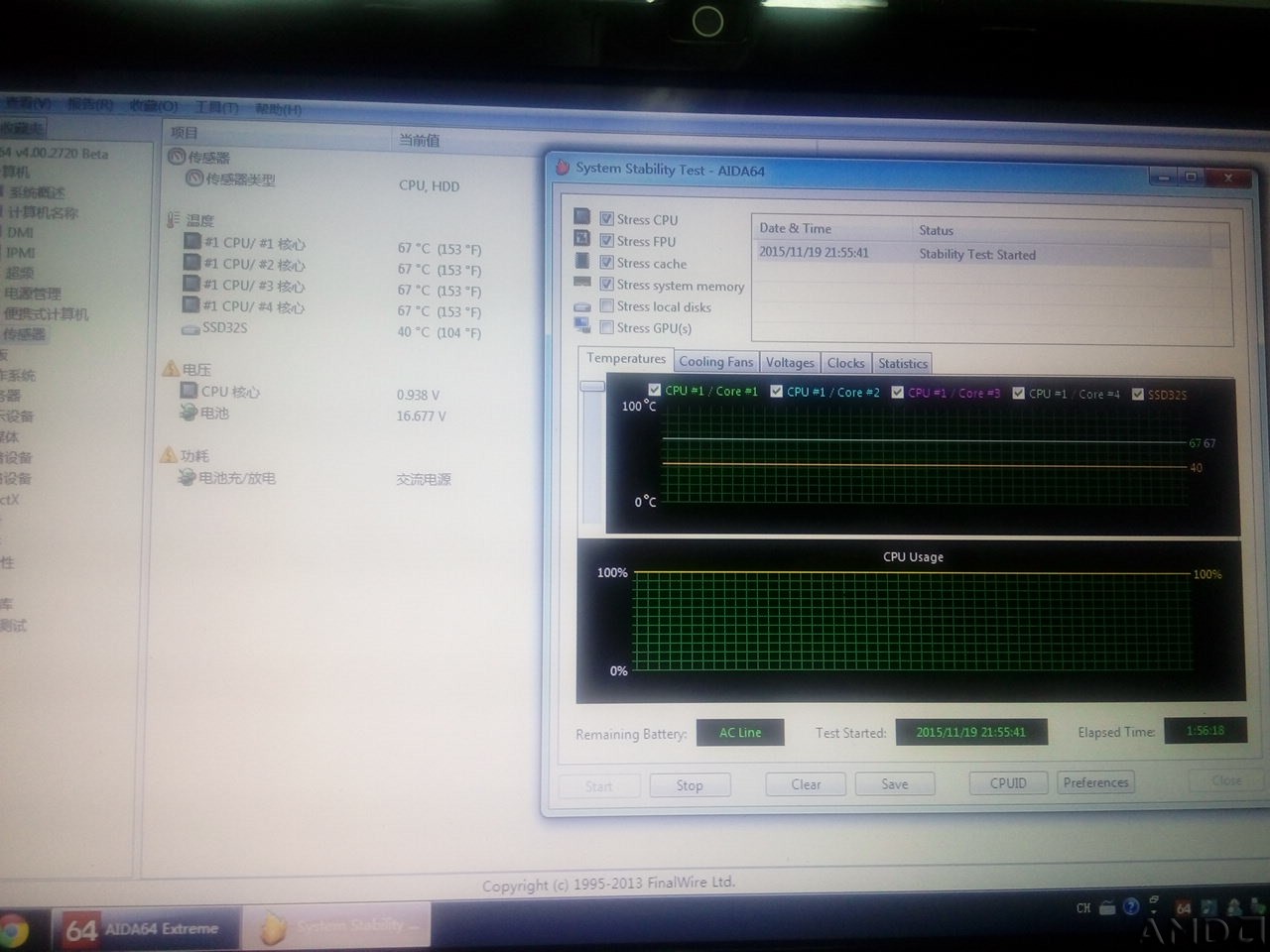Switch to the Clocks tab
The height and width of the screenshot is (952, 1270).
click(846, 363)
